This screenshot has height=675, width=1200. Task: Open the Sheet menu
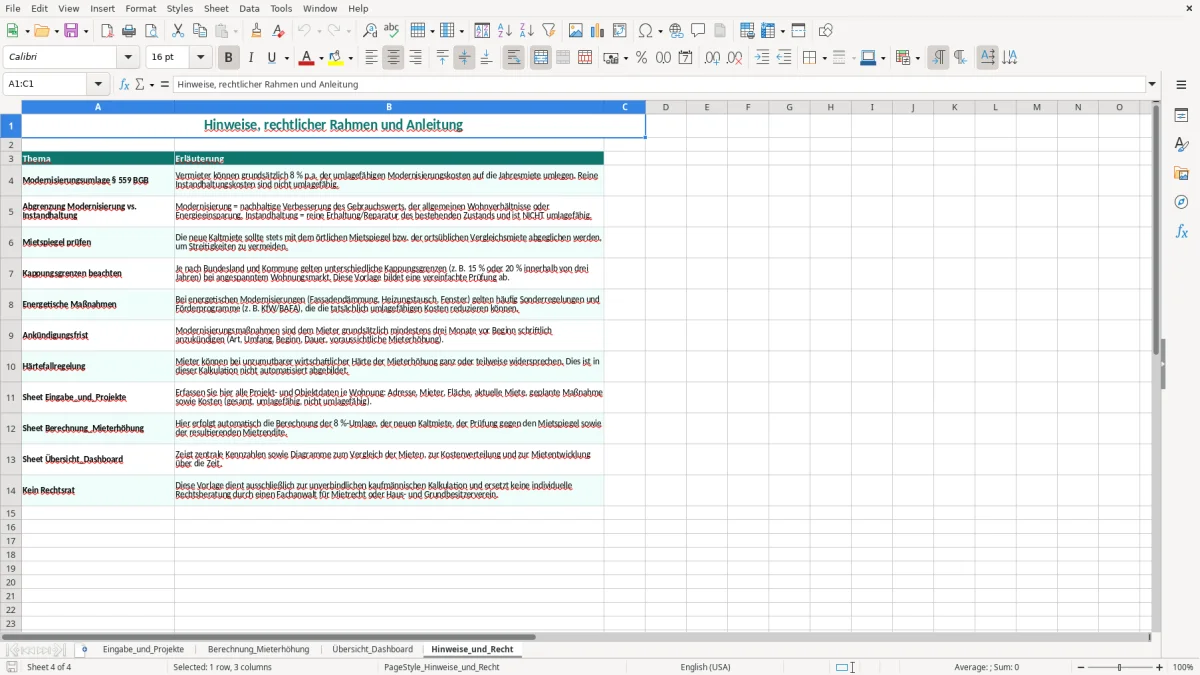coord(216,8)
